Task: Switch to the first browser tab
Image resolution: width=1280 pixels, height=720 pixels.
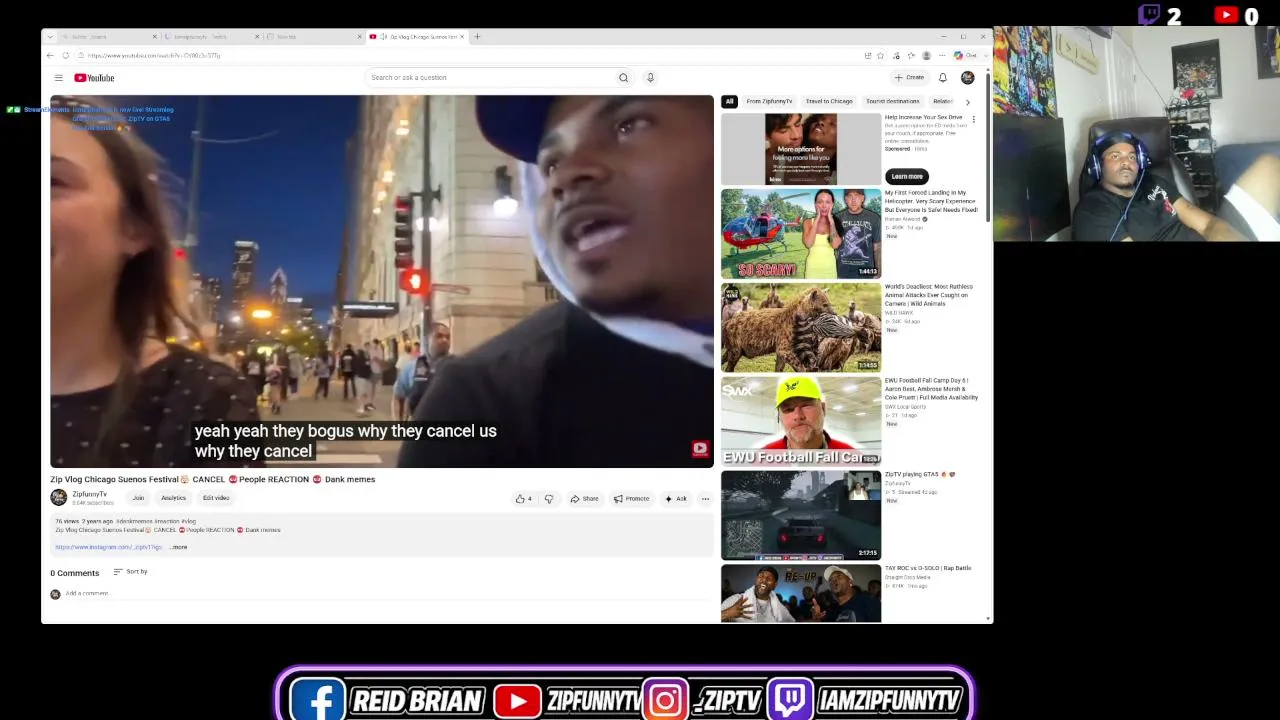Action: point(108,37)
